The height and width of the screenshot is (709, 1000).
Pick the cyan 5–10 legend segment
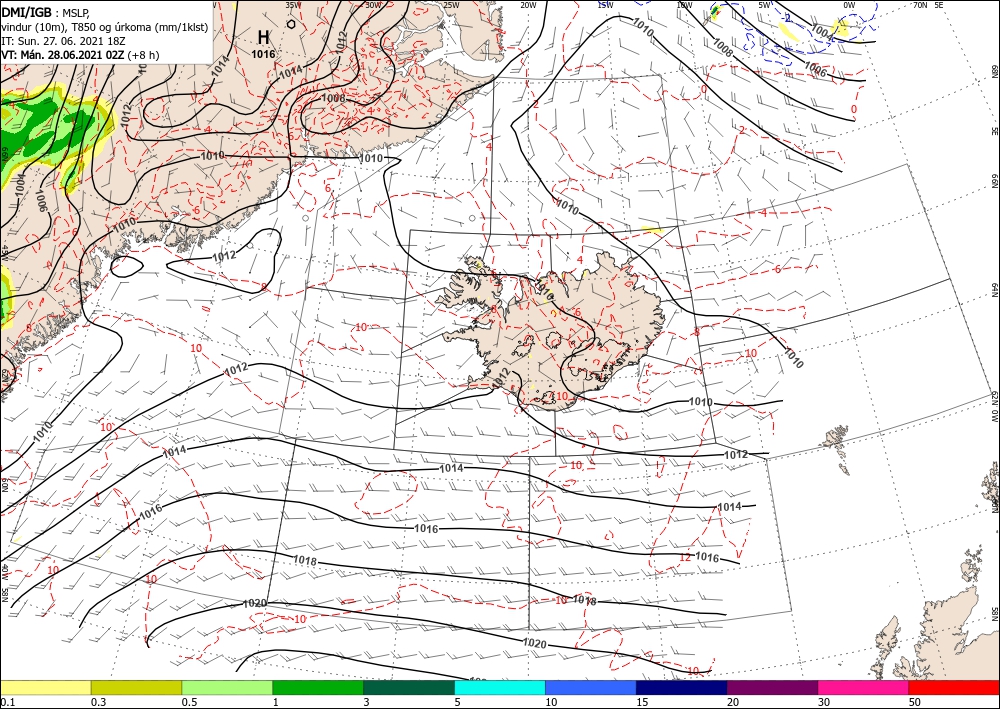pos(500,687)
